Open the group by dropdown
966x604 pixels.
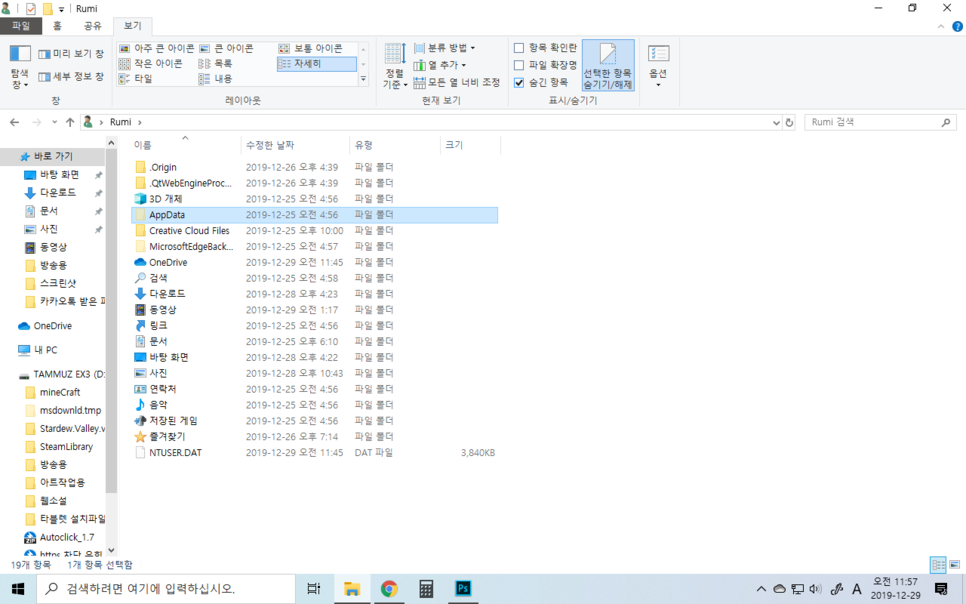445,48
